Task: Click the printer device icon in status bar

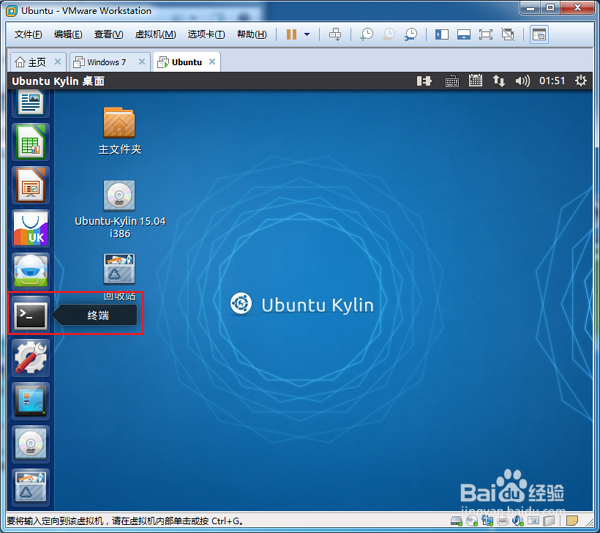Action: point(503,521)
